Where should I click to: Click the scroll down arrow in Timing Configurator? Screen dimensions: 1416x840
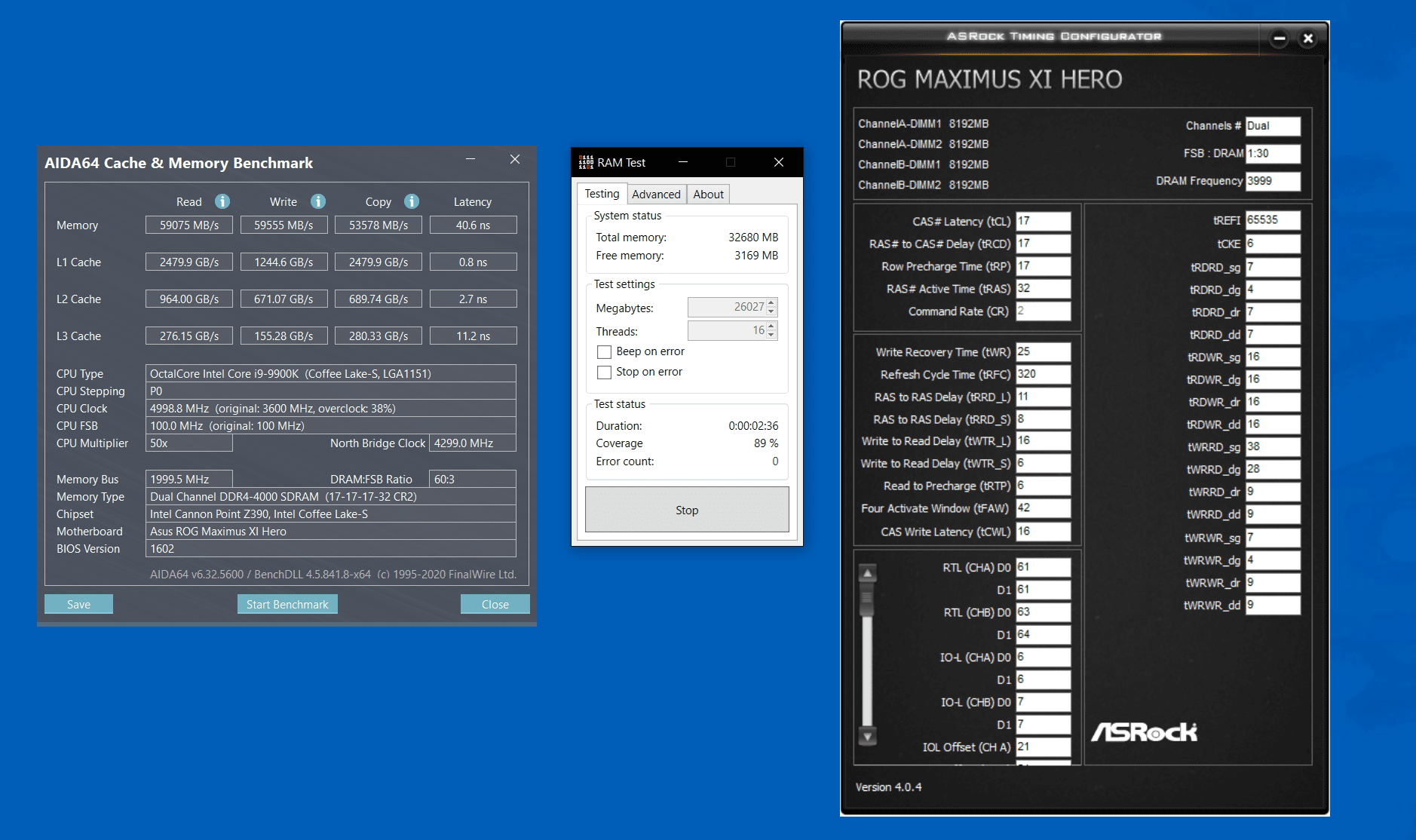click(867, 736)
